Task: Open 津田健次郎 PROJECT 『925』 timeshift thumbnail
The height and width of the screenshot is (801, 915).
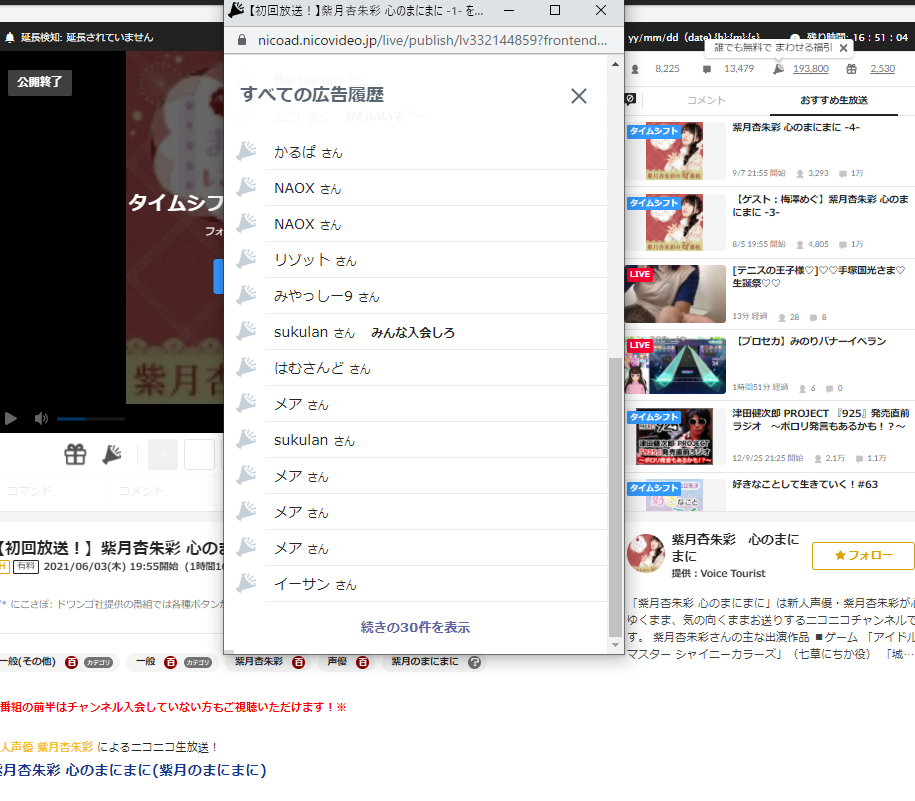Action: click(x=675, y=436)
